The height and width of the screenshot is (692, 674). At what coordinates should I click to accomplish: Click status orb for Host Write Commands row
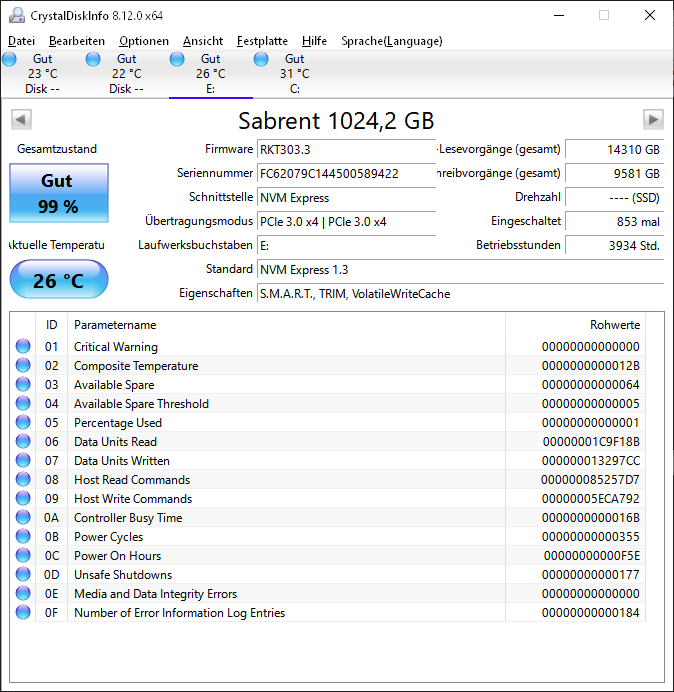click(23, 498)
